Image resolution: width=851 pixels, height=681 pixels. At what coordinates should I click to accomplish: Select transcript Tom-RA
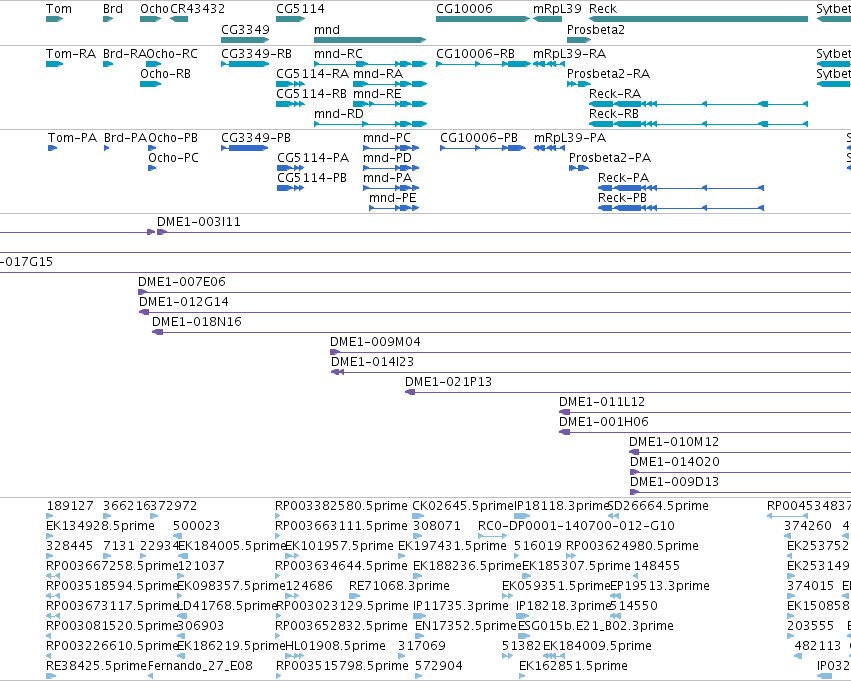tap(54, 64)
